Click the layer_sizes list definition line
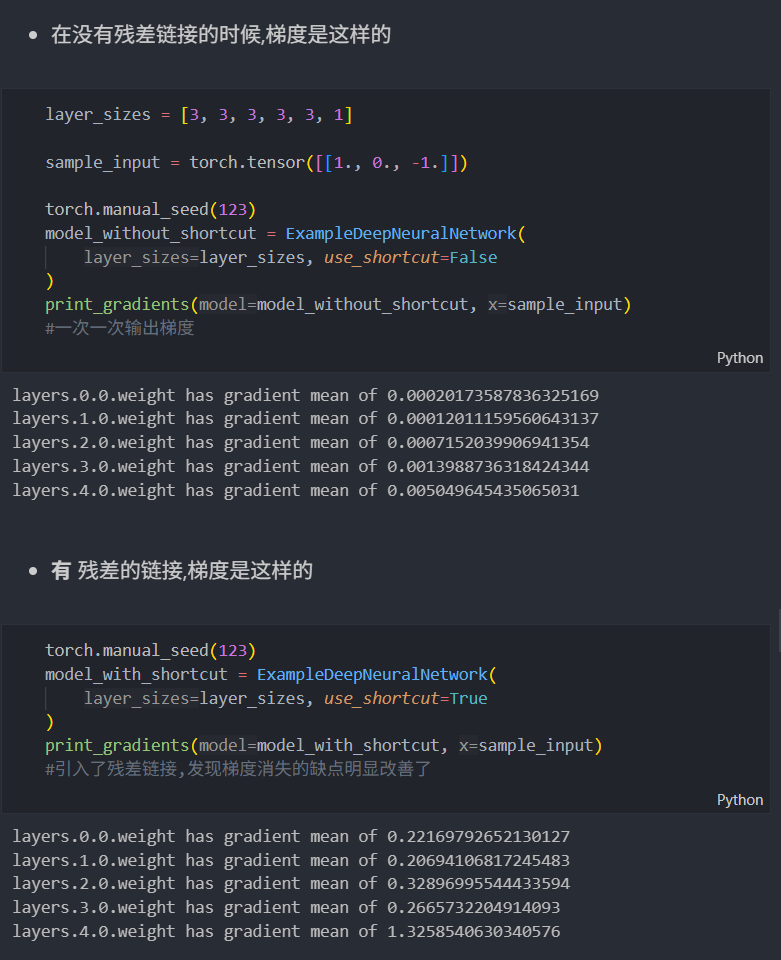Viewport: 781px width, 960px height. (198, 115)
